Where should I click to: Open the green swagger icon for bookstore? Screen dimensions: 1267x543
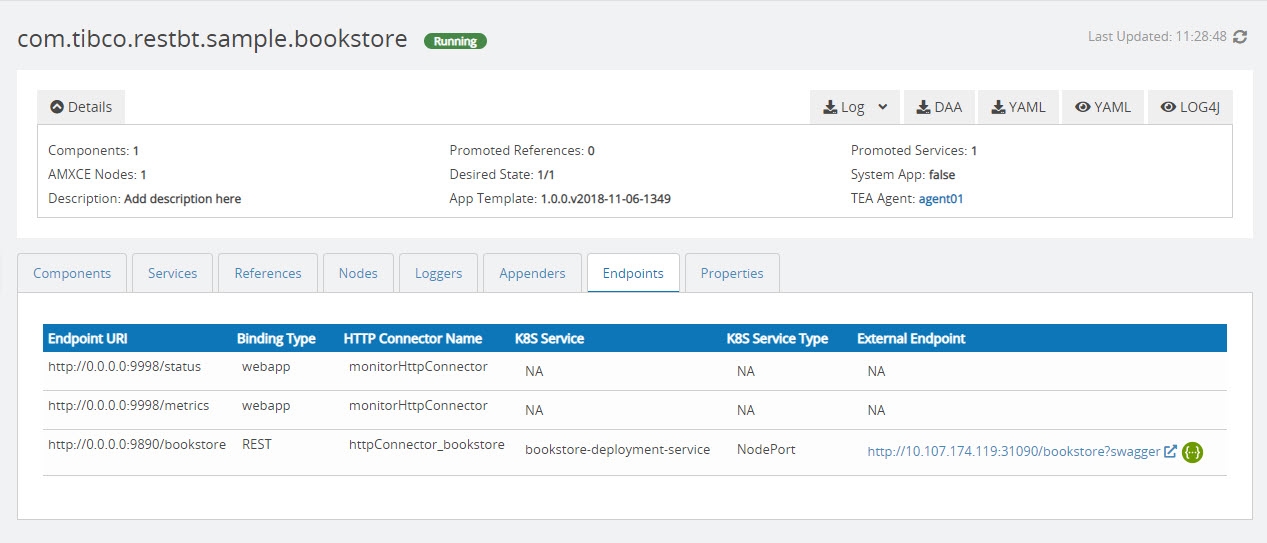click(1192, 452)
